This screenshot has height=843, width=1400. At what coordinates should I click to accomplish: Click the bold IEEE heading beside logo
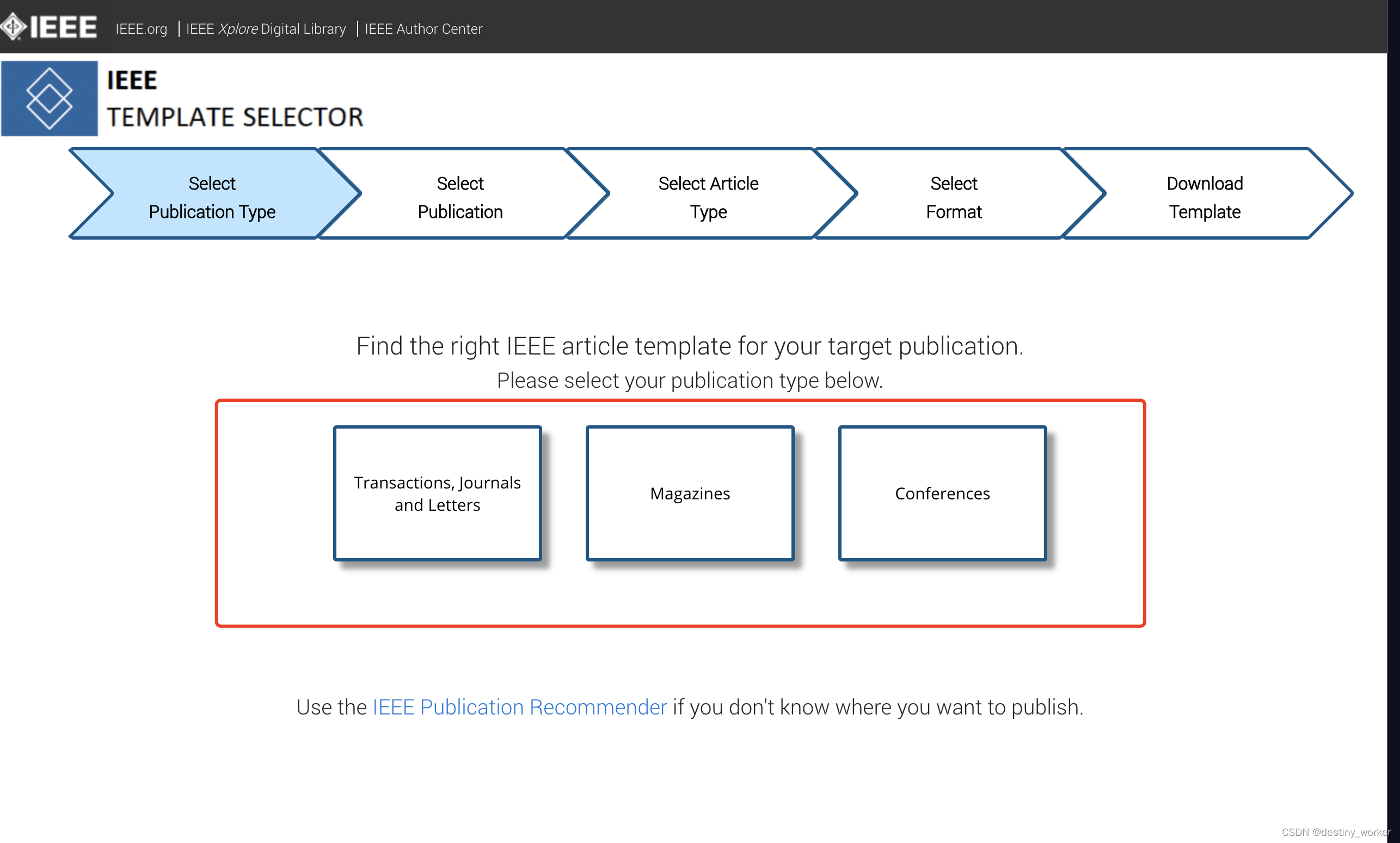click(132, 80)
